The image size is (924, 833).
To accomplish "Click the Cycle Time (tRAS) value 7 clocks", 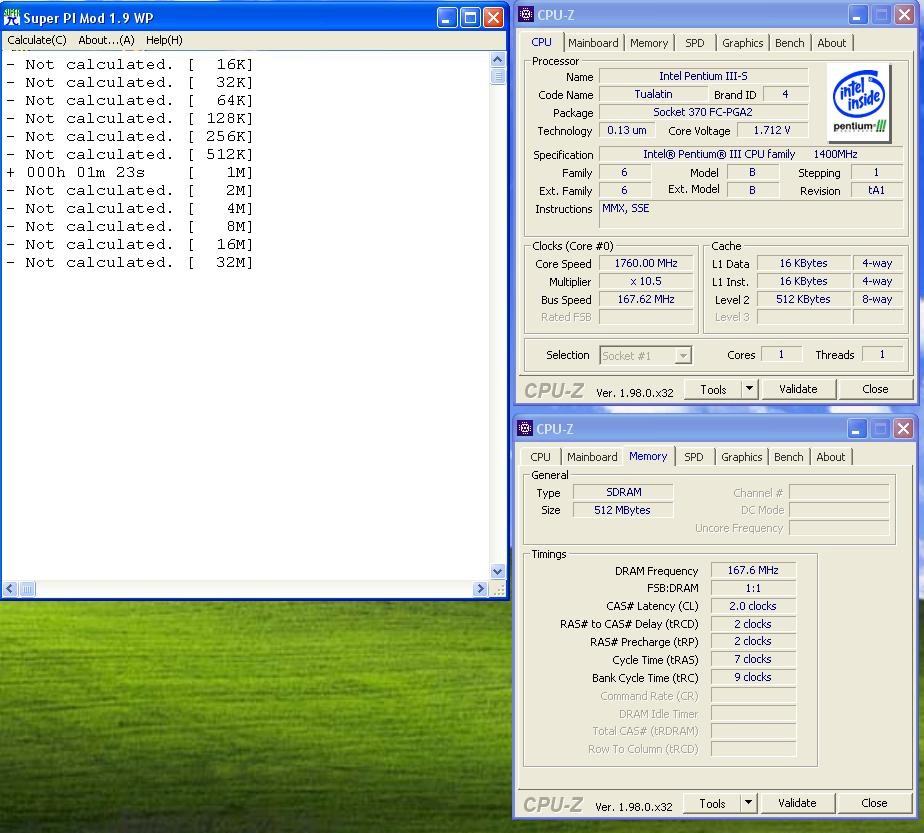I will [x=753, y=659].
